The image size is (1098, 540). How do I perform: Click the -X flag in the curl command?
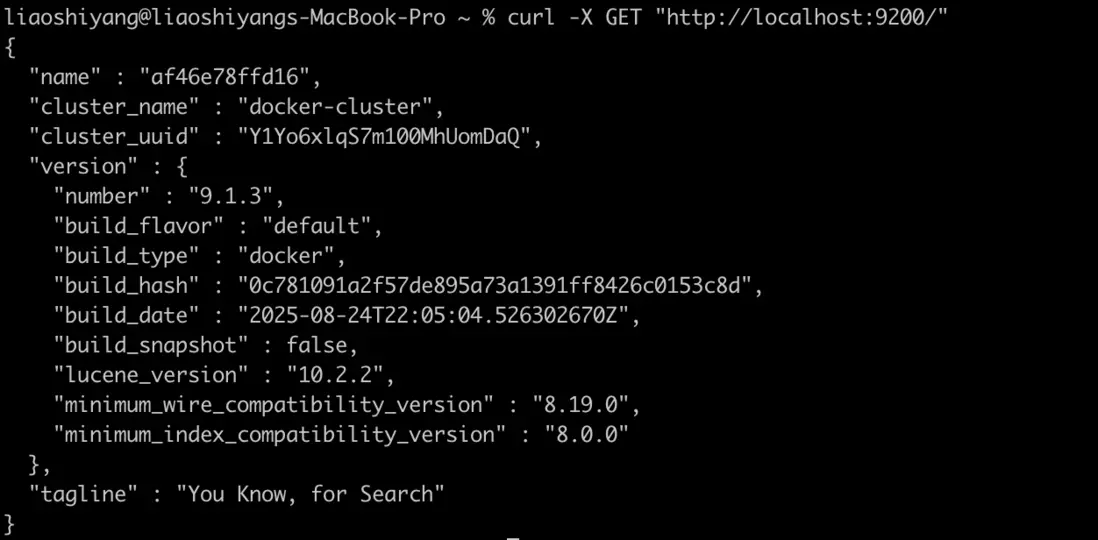580,17
